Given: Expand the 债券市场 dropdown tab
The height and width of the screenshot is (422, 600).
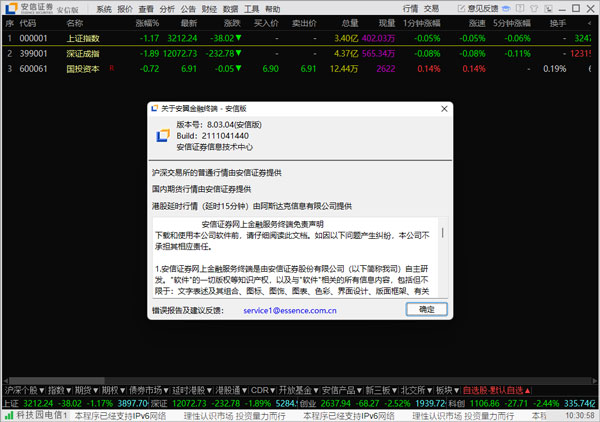Looking at the screenshot, I should pos(148,390).
